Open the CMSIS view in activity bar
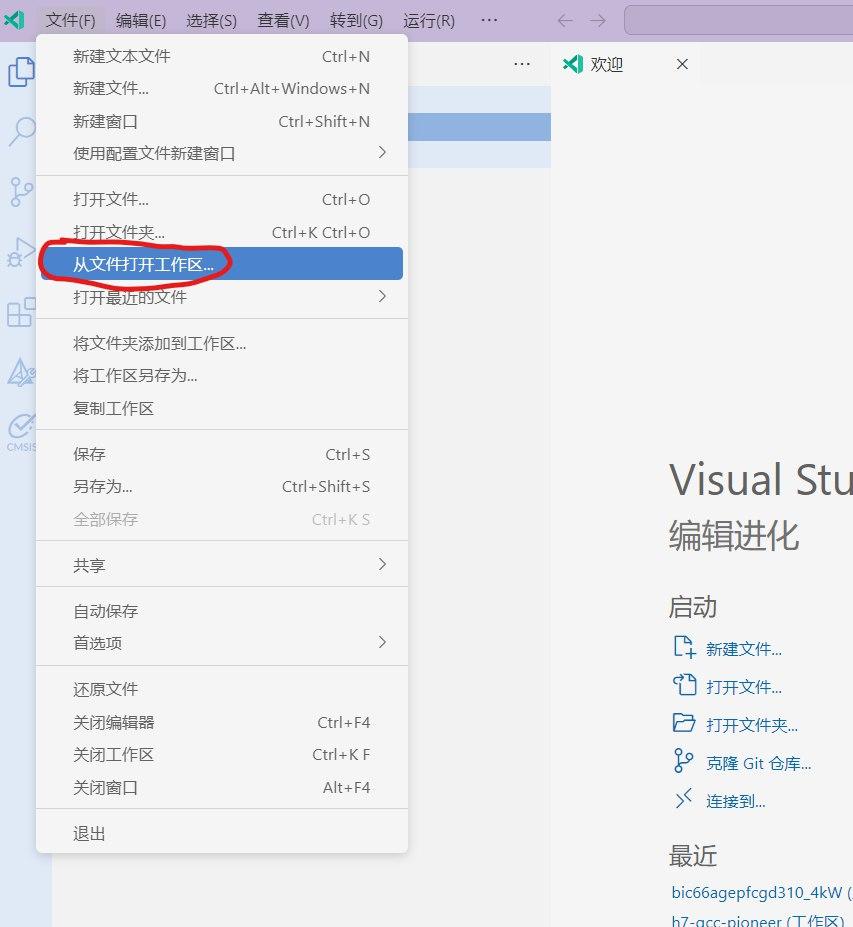Image resolution: width=853 pixels, height=927 pixels. [x=22, y=433]
